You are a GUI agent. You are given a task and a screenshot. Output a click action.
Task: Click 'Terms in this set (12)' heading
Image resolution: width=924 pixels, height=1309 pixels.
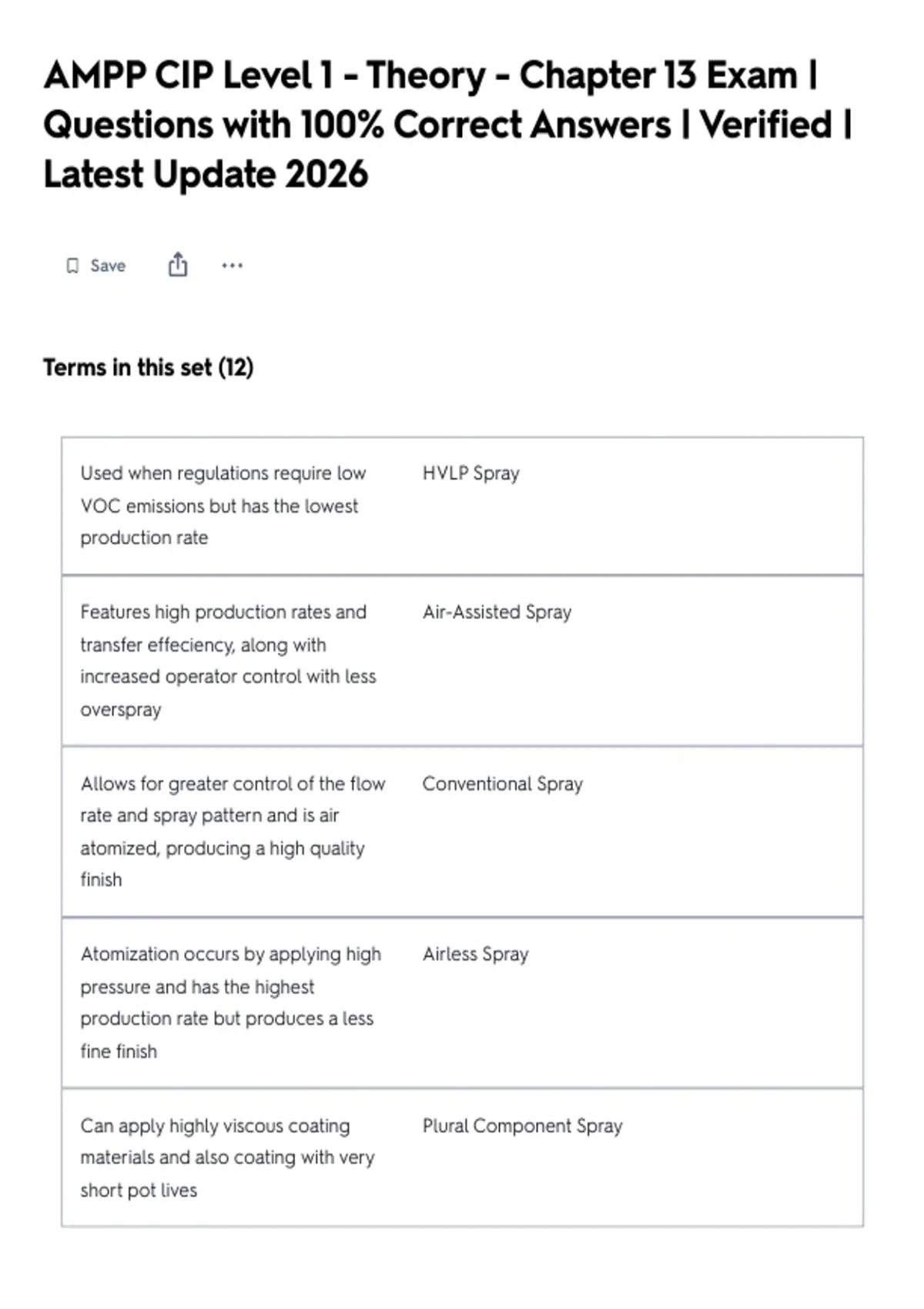click(x=148, y=367)
